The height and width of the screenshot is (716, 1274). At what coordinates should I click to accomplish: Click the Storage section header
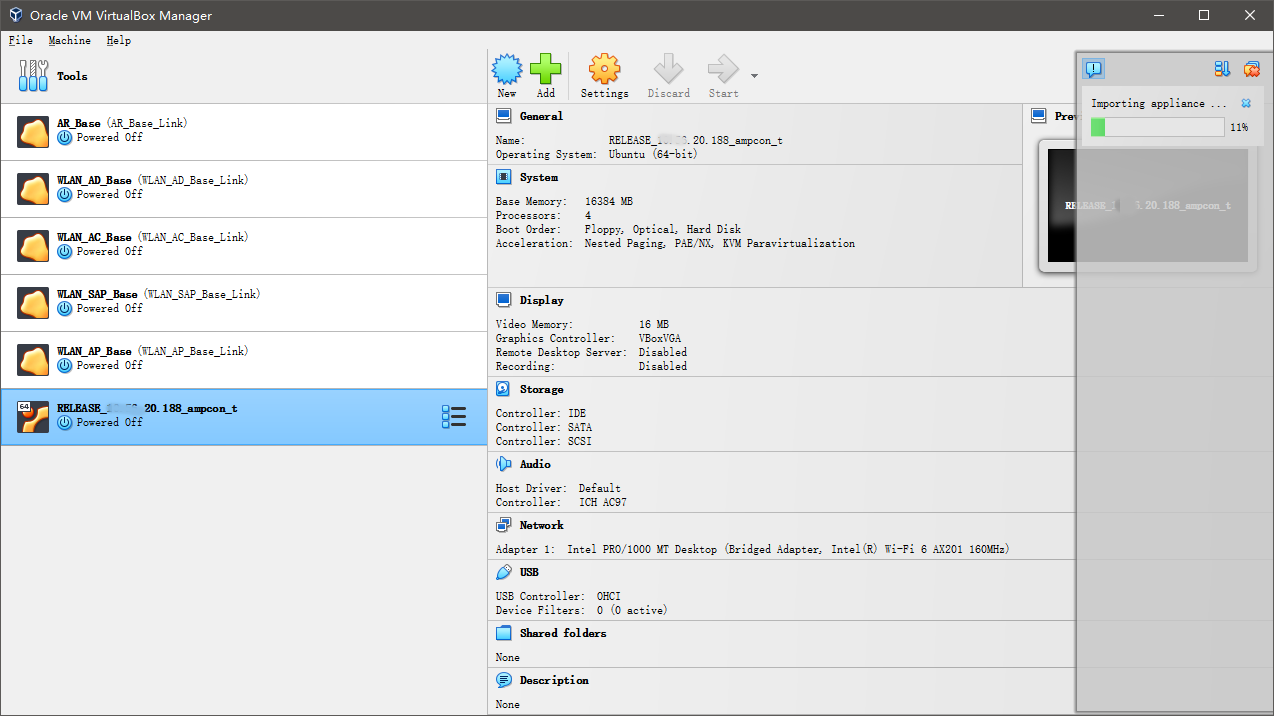pos(541,389)
